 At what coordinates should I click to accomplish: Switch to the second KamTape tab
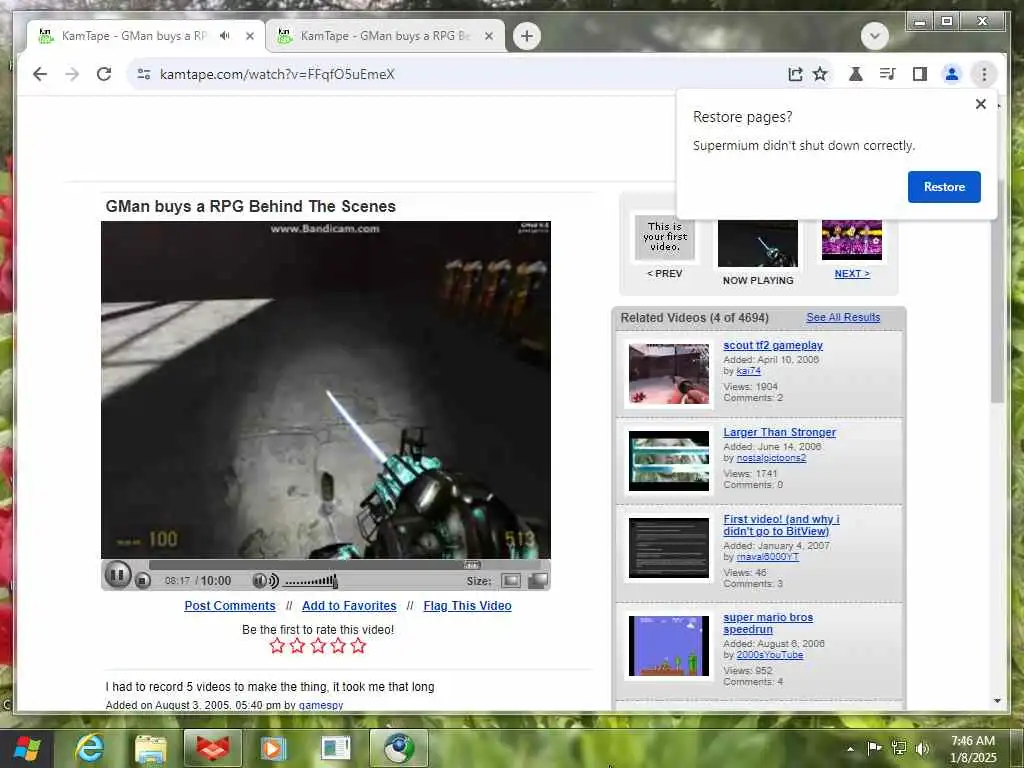coord(385,36)
